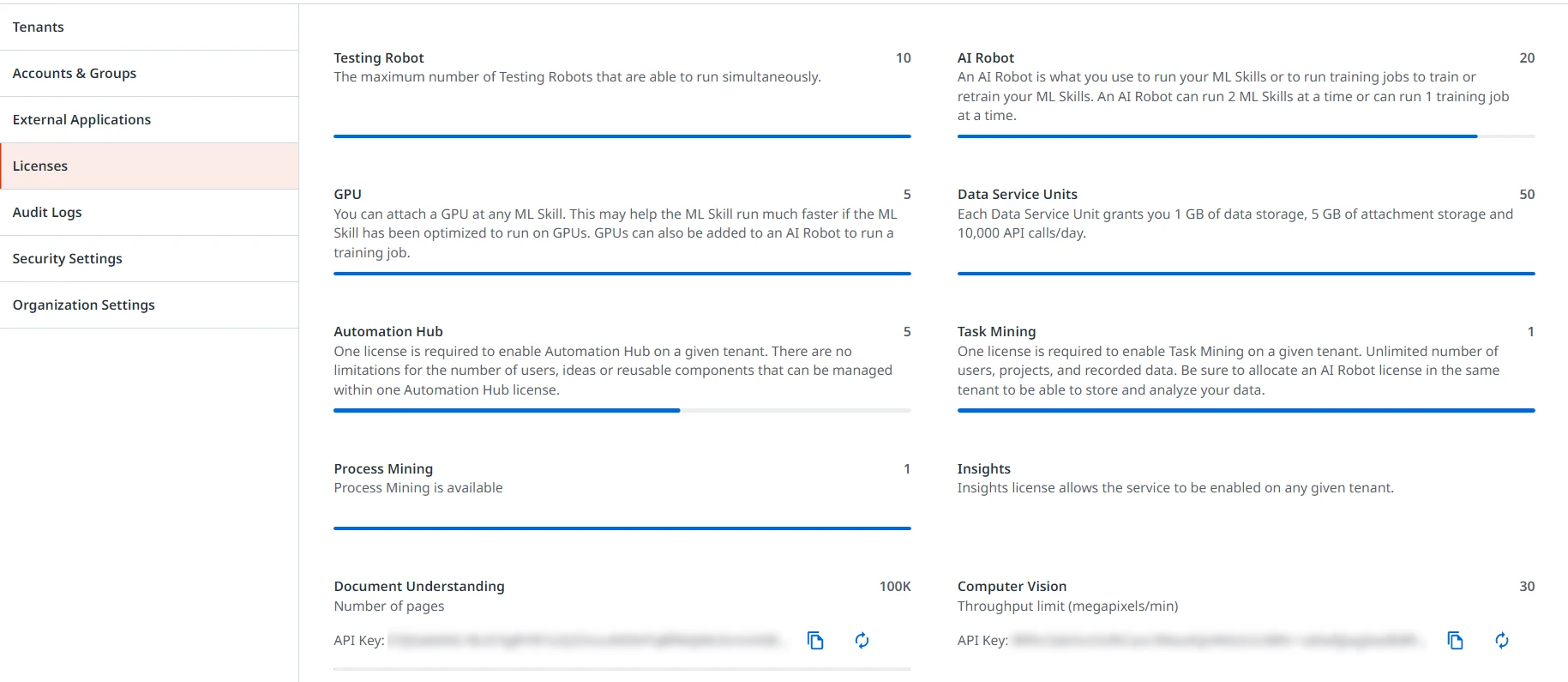
Task: Open Organization Settings
Action: [x=149, y=305]
